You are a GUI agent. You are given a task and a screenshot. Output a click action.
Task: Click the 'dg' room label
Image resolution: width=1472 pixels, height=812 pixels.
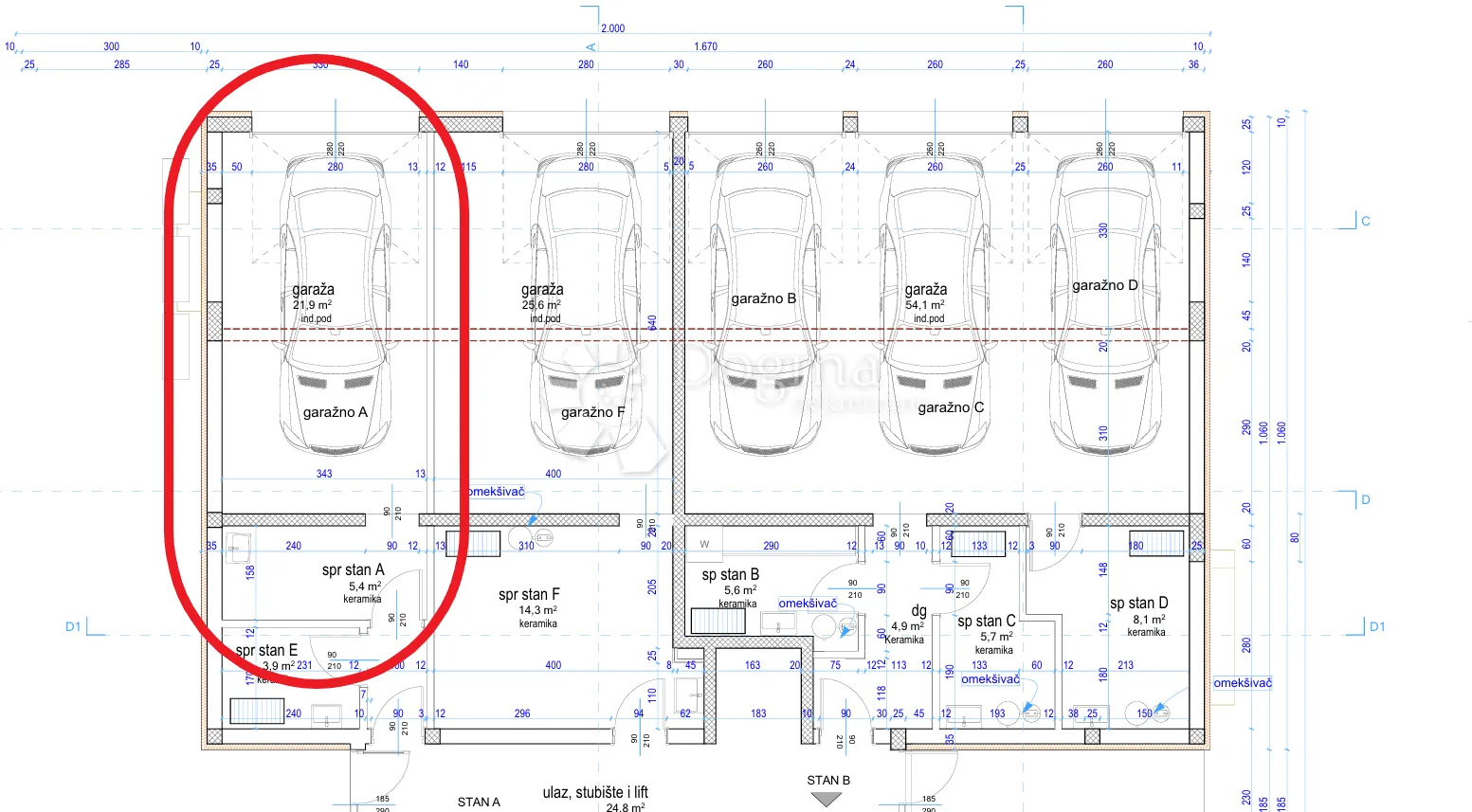click(918, 611)
